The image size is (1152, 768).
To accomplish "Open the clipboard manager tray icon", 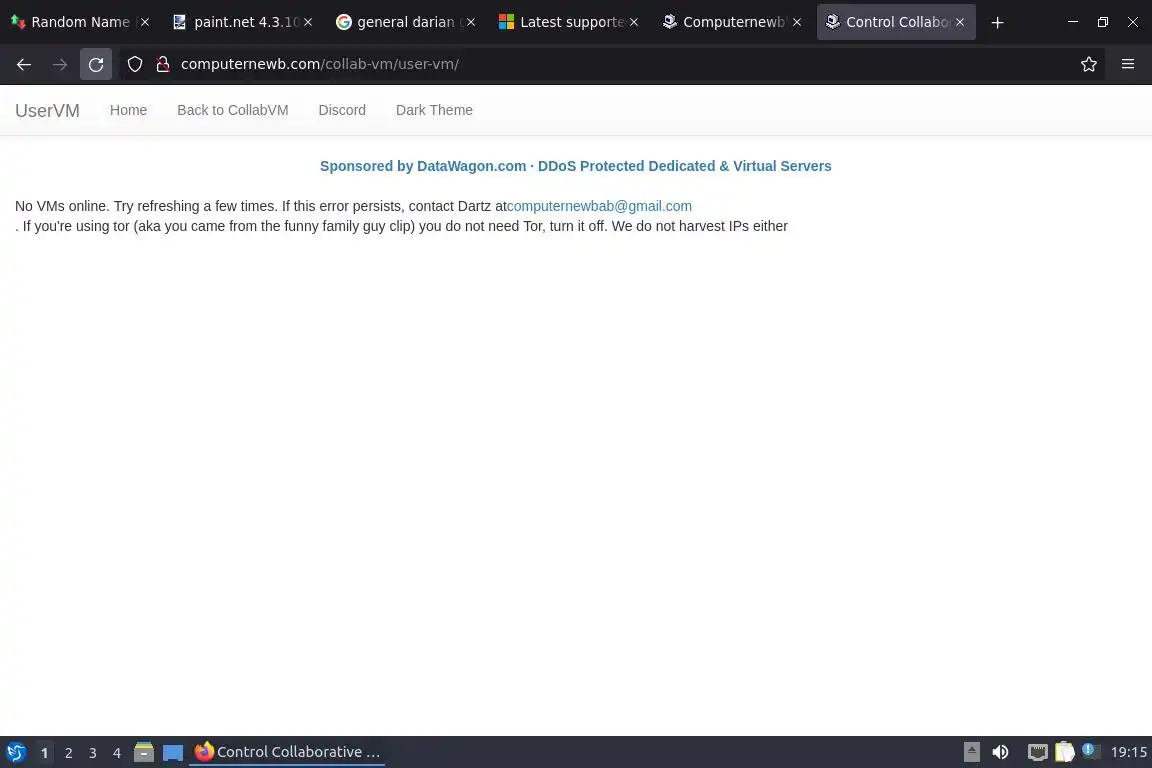I will (1065, 753).
